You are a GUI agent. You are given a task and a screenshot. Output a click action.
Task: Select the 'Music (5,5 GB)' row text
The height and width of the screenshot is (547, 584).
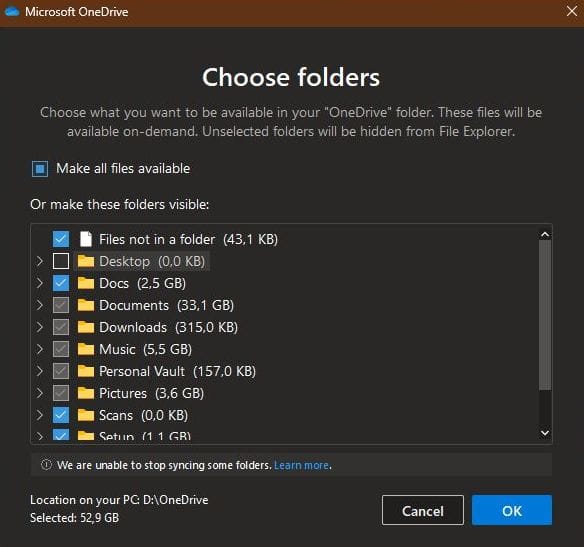point(145,349)
